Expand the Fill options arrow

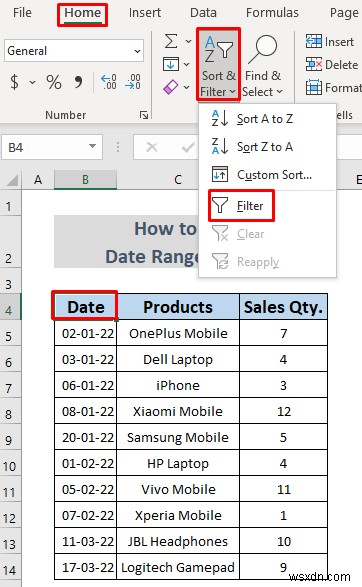[x=186, y=65]
